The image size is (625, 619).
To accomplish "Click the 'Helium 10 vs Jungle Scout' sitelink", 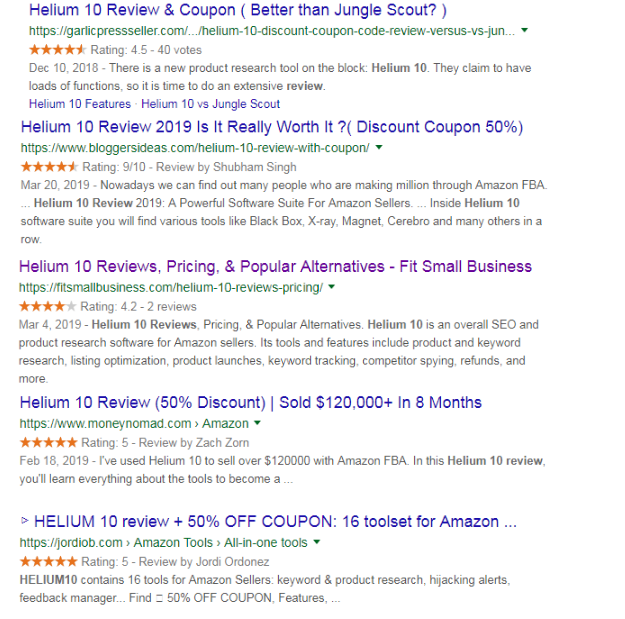I will [210, 104].
